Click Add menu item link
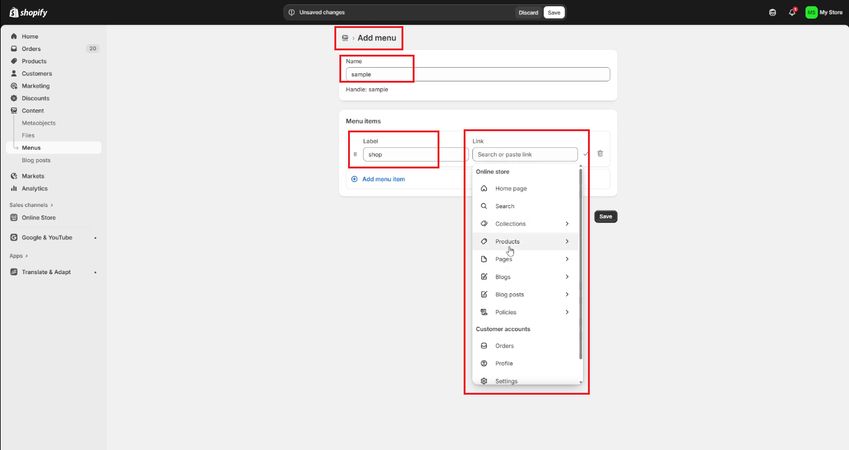Screen dimensions: 849x450 pos(383,179)
